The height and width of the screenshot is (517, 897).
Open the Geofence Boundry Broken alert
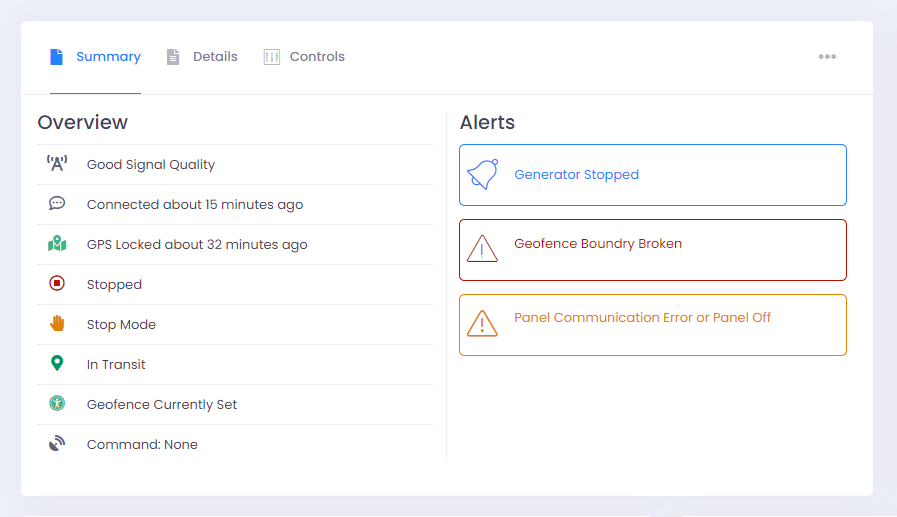click(x=598, y=243)
